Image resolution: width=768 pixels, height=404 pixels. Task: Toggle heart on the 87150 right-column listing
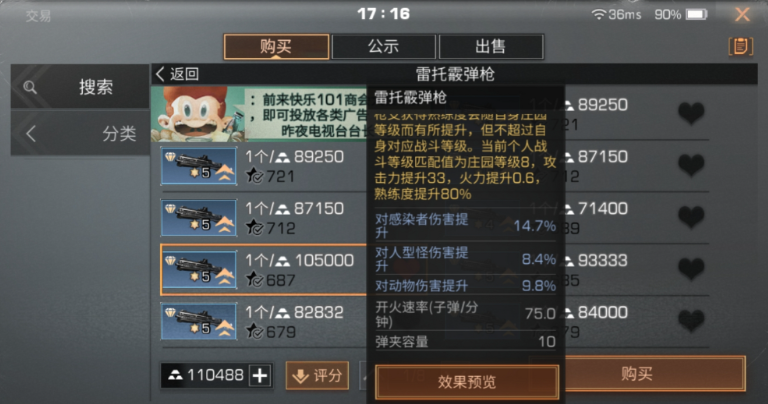pyautogui.click(x=691, y=165)
